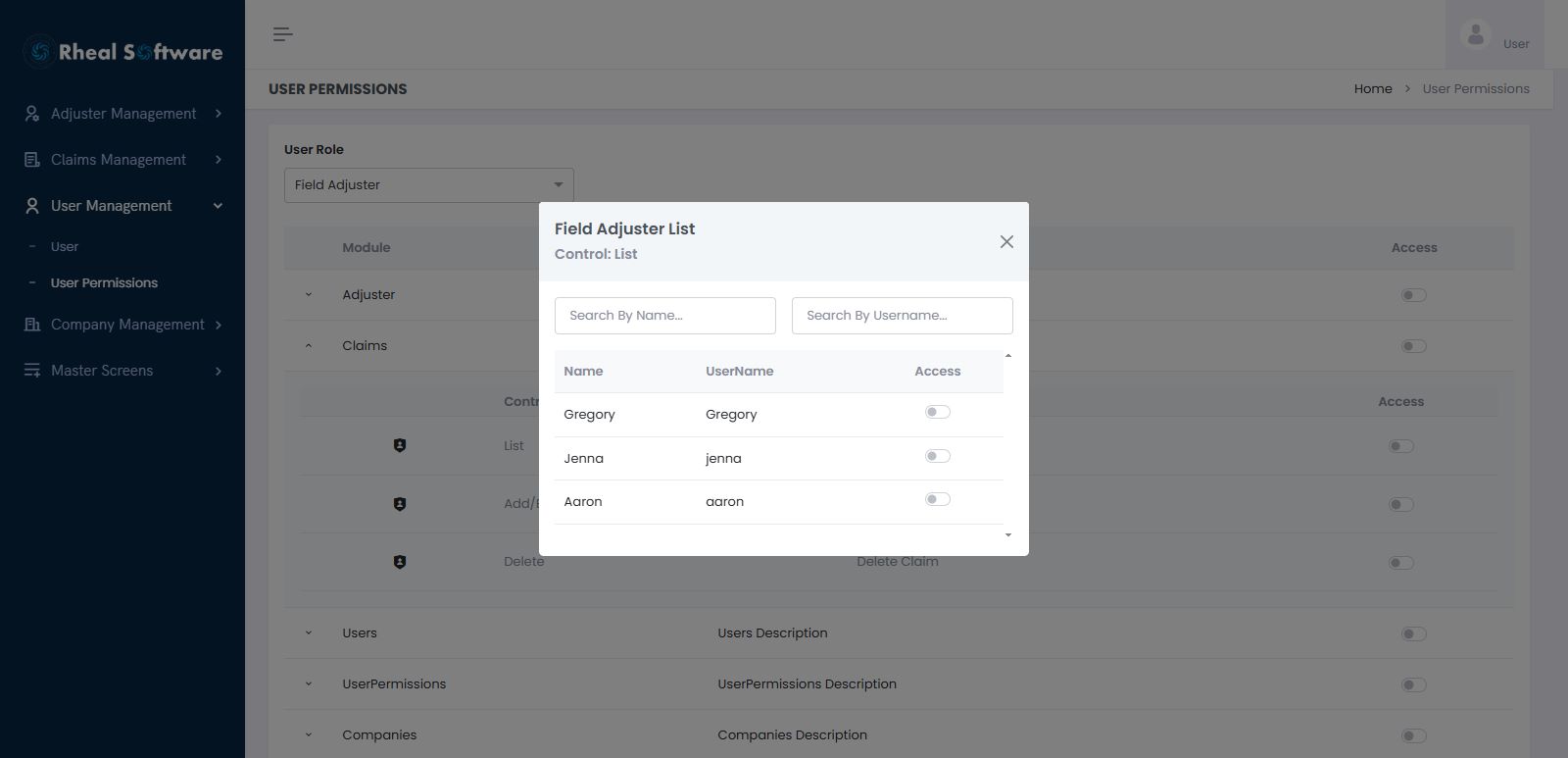
Task: Click the Rheal Software logo
Action: (123, 52)
